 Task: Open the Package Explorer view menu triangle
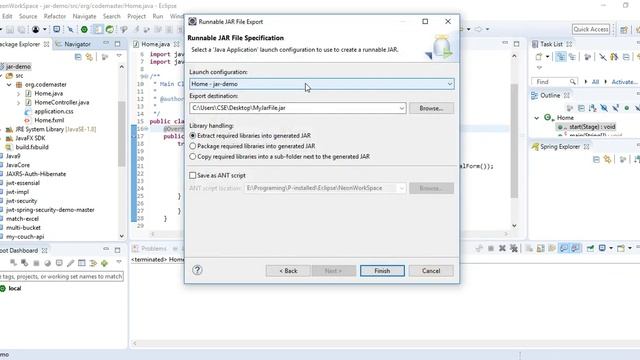point(119,56)
